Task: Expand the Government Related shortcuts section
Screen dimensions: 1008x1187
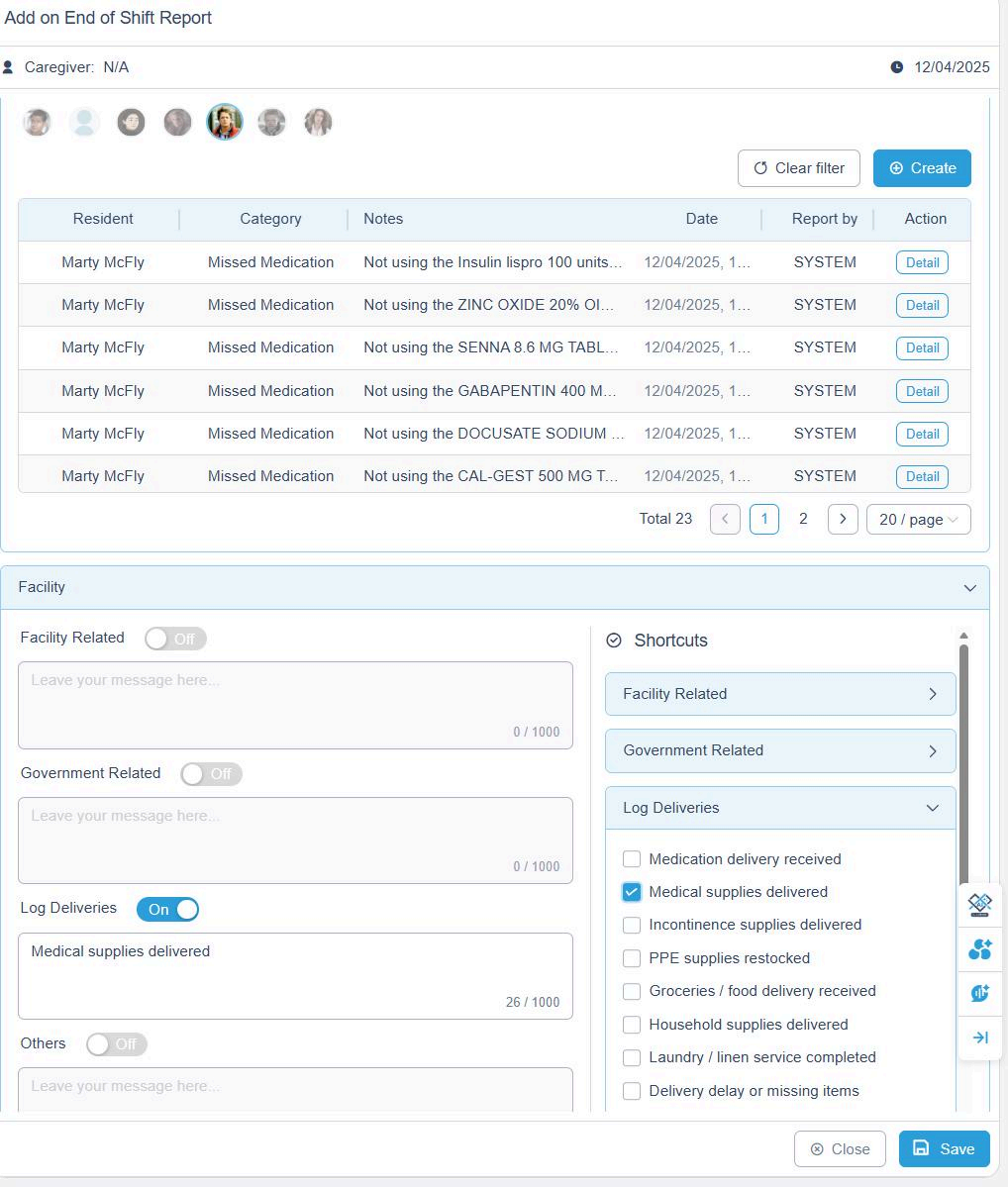Action: (x=780, y=750)
